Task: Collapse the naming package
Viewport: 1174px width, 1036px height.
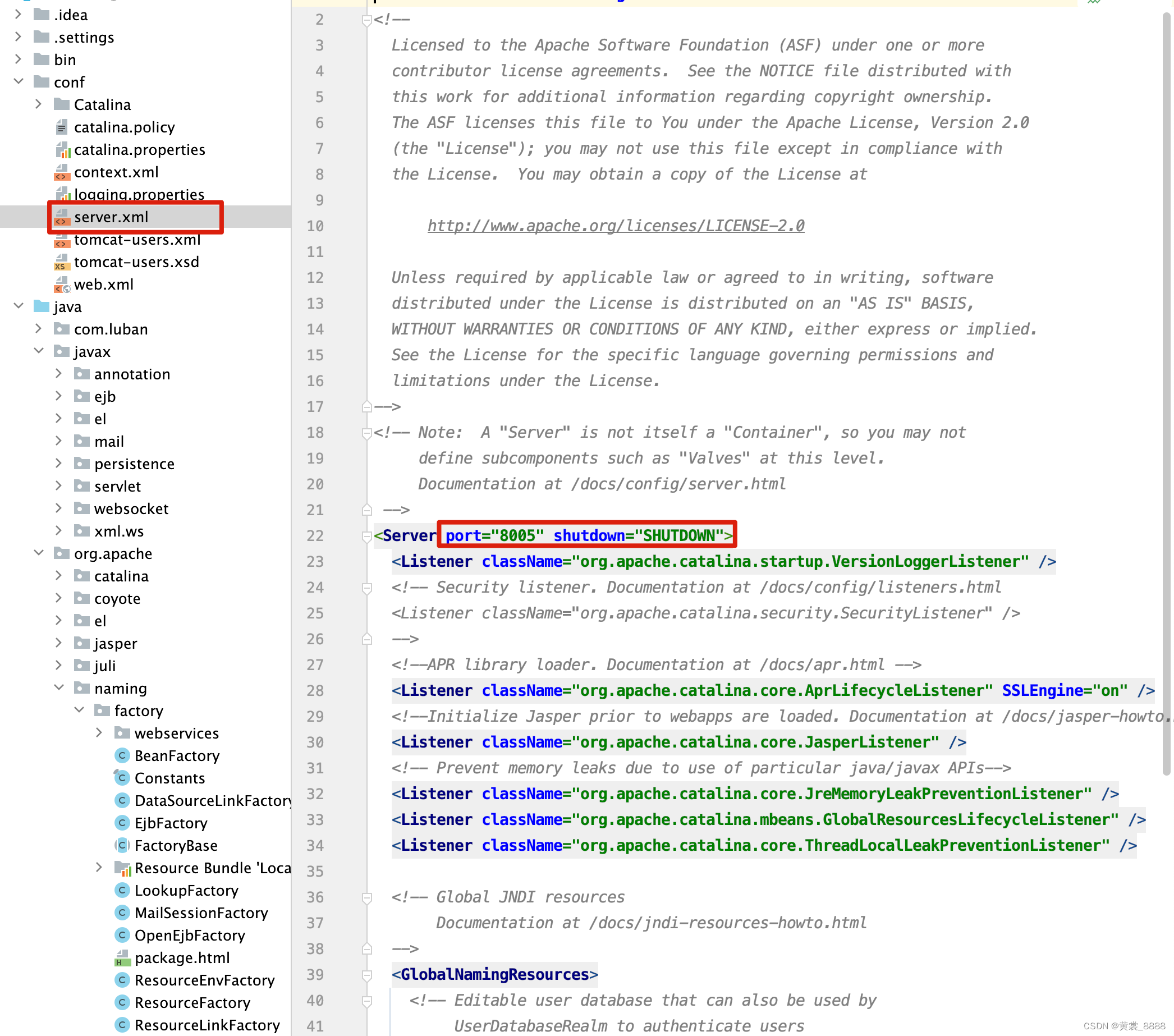Action: point(58,688)
